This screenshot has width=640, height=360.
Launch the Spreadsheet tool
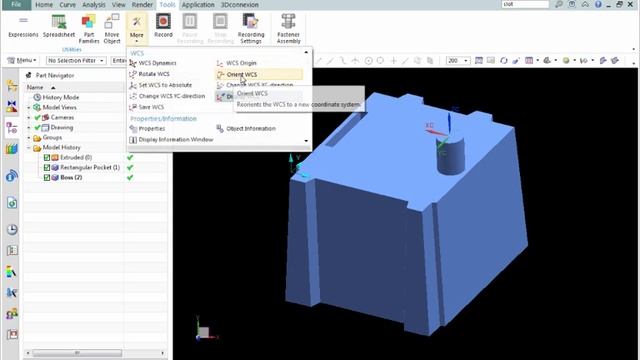[59, 27]
